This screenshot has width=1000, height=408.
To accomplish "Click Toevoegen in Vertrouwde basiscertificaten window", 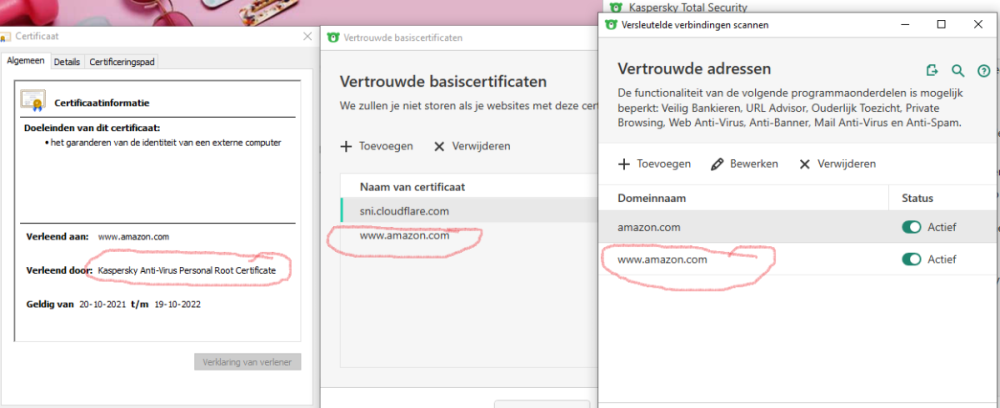I will (x=376, y=146).
